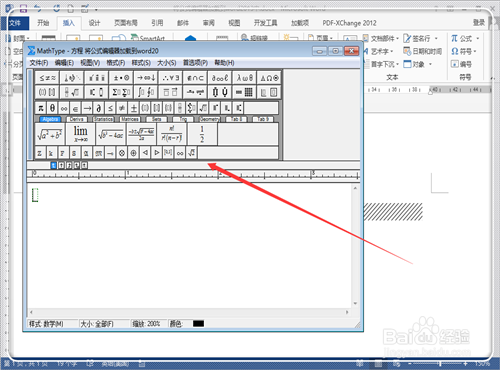Click the 样式: 数学(M) status bar field
Viewport: 500px width, 370px height.
point(52,324)
